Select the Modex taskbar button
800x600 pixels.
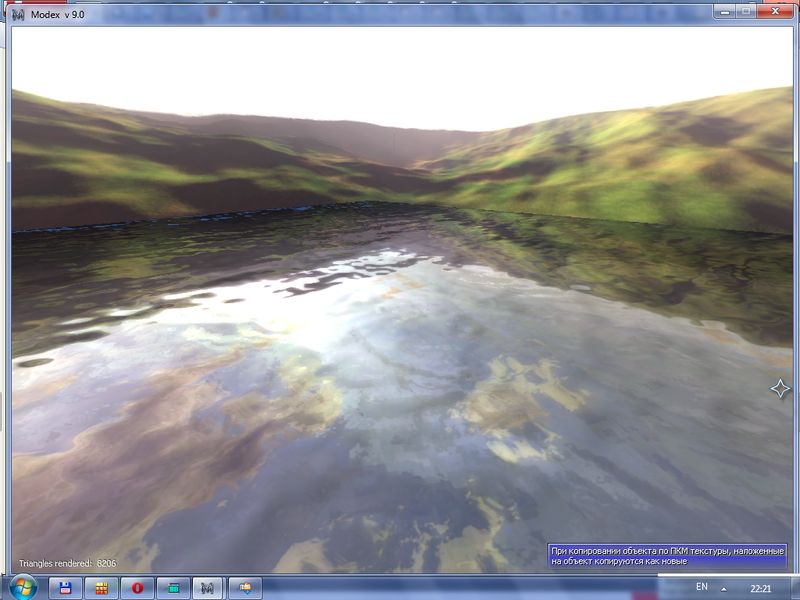click(x=209, y=588)
